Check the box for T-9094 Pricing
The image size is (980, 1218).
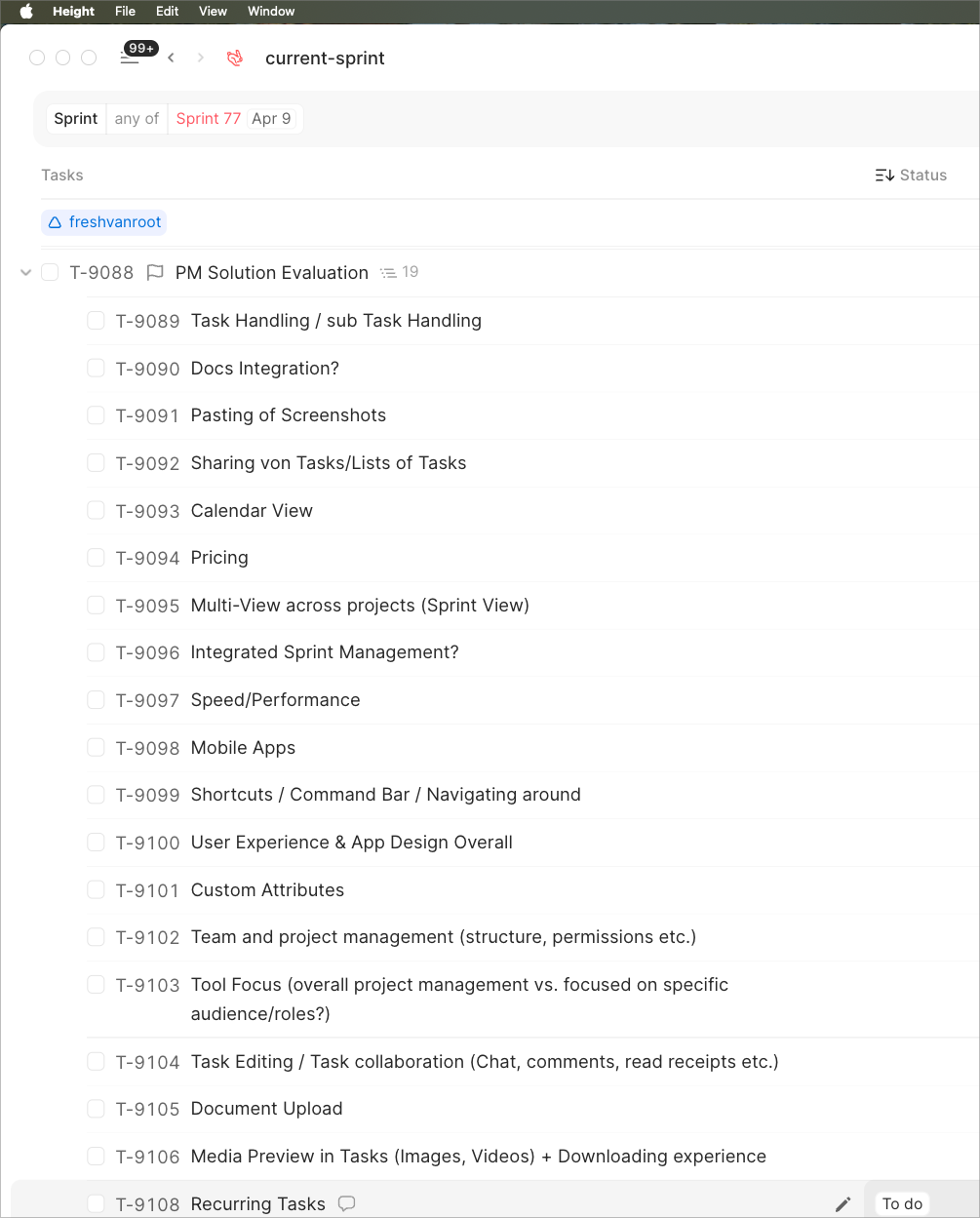coord(96,558)
